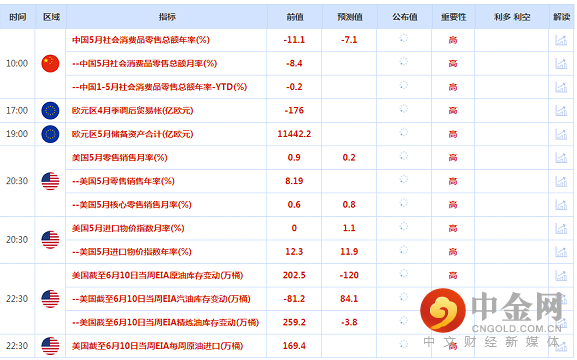
Task: Click Eurozone flag icon at 19:00
Action: click(x=50, y=134)
